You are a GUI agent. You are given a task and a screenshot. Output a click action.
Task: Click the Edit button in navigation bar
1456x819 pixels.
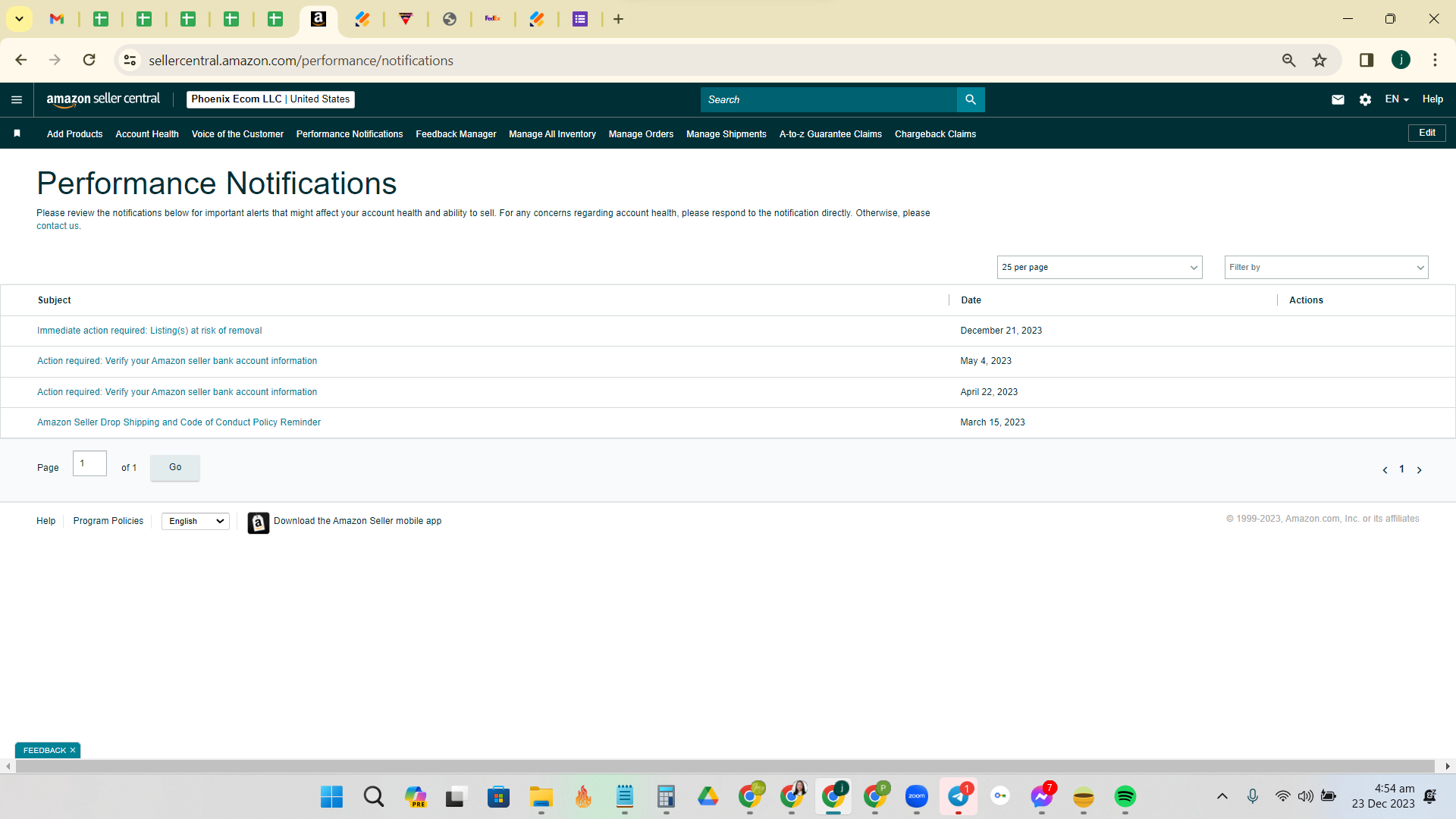(x=1427, y=133)
